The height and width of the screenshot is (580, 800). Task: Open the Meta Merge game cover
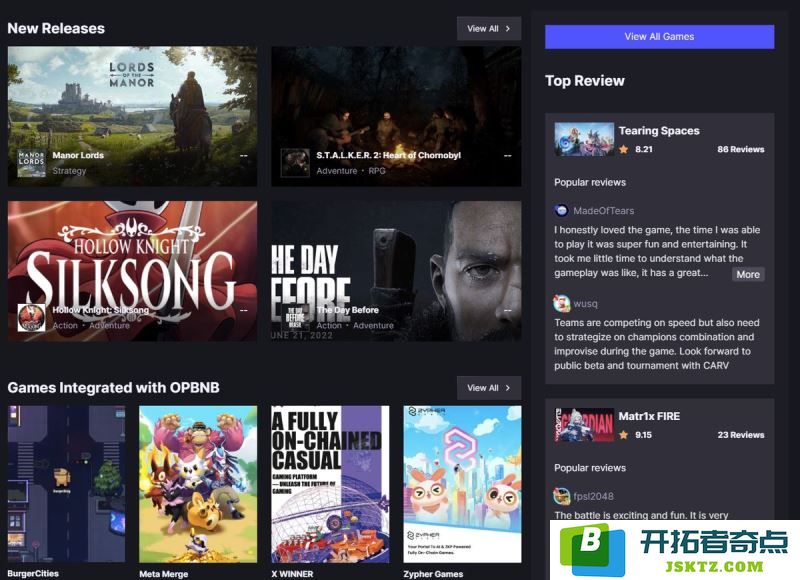(198, 484)
